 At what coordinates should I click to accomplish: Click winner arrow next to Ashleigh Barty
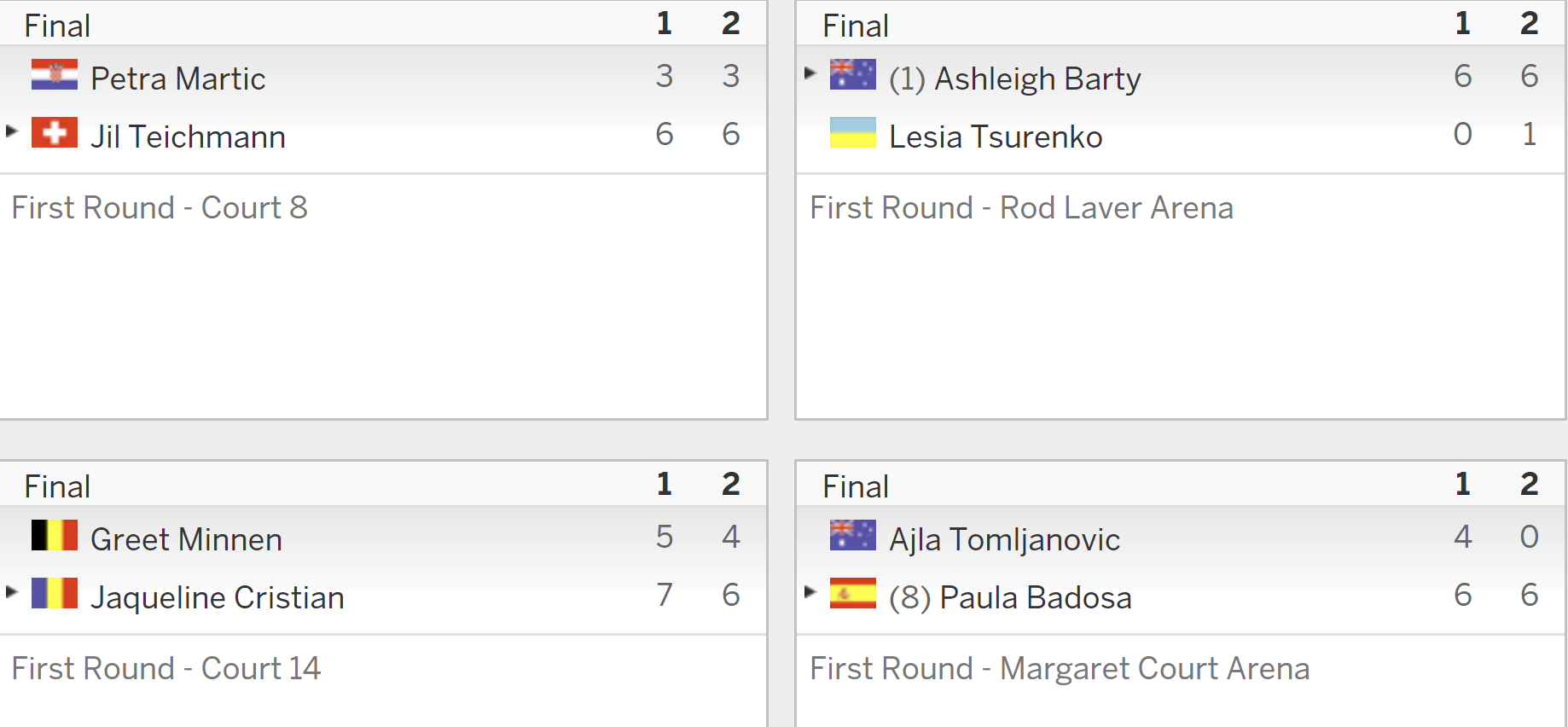pos(810,73)
